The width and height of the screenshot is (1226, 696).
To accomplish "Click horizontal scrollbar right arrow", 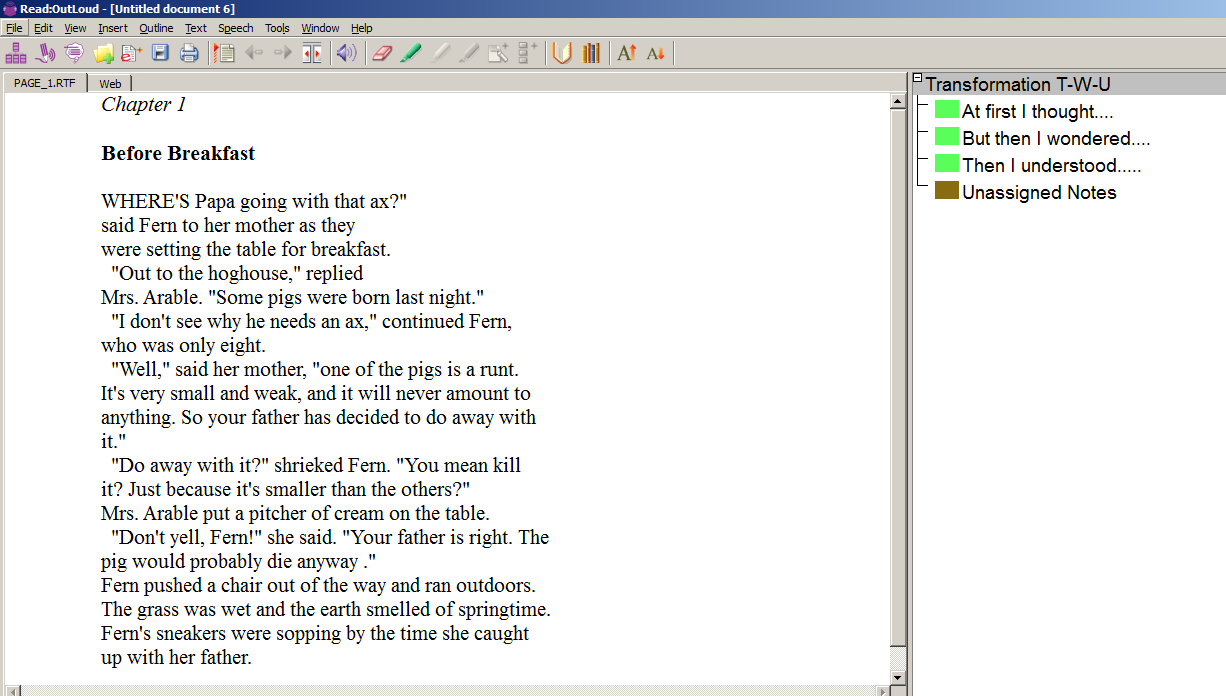I will click(882, 691).
